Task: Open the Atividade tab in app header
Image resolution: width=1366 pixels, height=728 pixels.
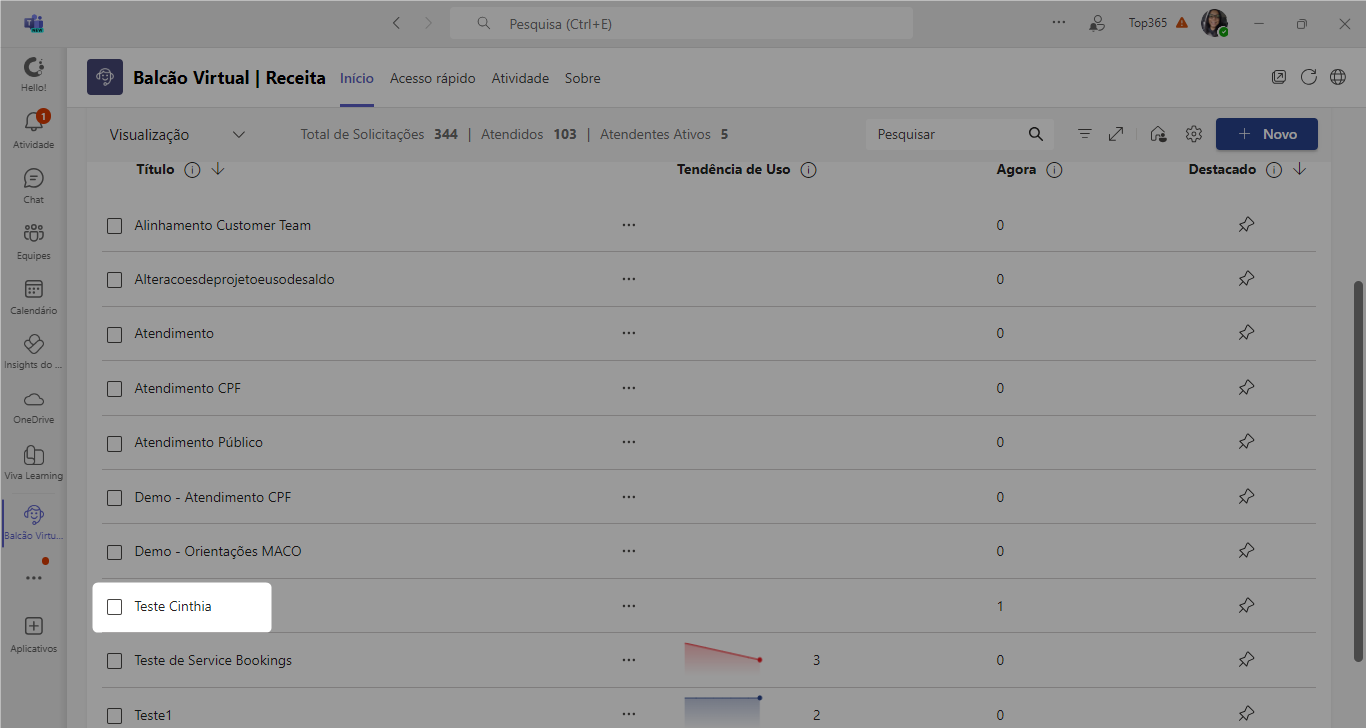Action: click(x=520, y=78)
